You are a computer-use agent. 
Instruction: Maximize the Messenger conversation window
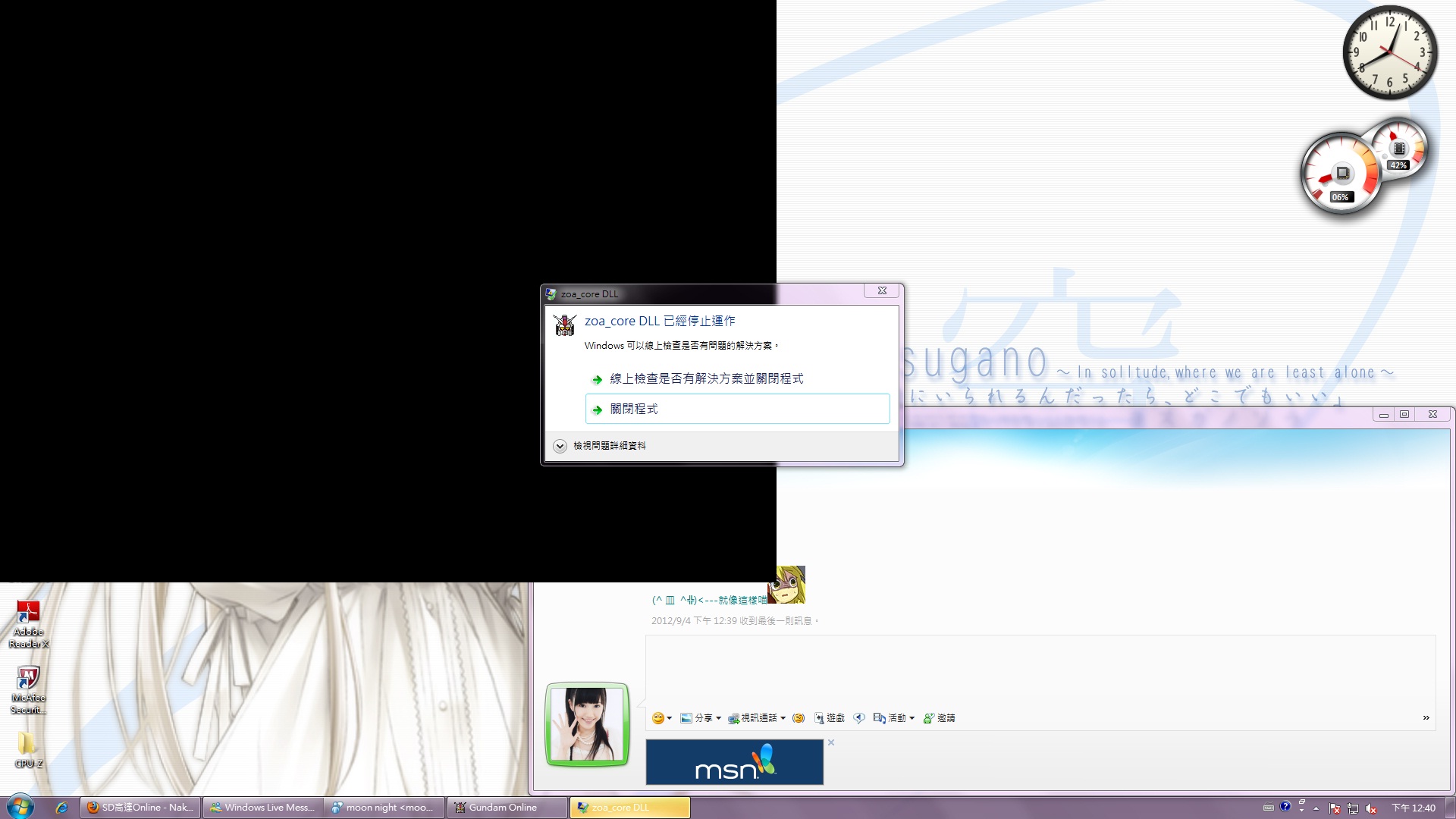[x=1404, y=415]
